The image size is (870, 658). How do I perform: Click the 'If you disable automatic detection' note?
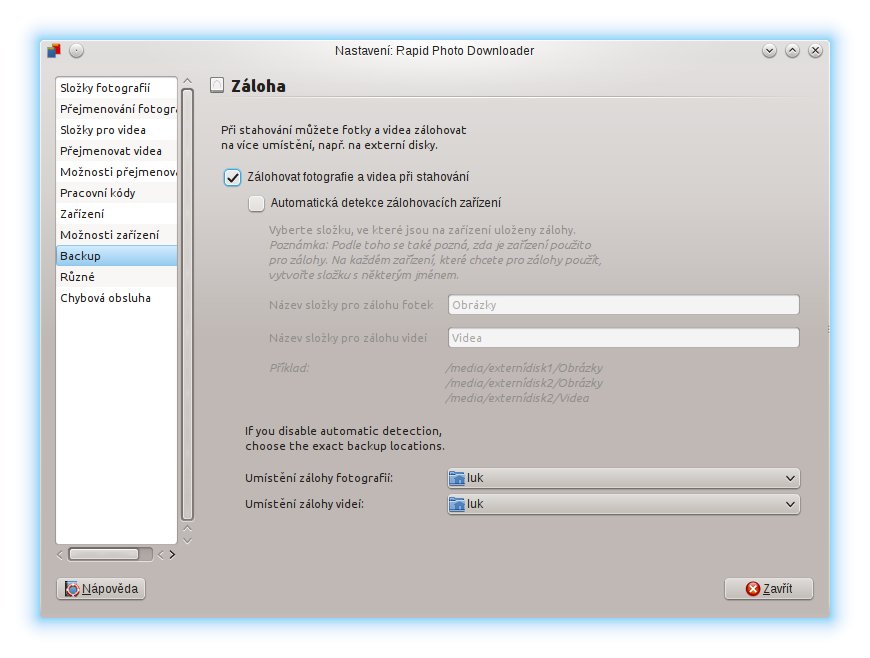pyautogui.click(x=345, y=438)
